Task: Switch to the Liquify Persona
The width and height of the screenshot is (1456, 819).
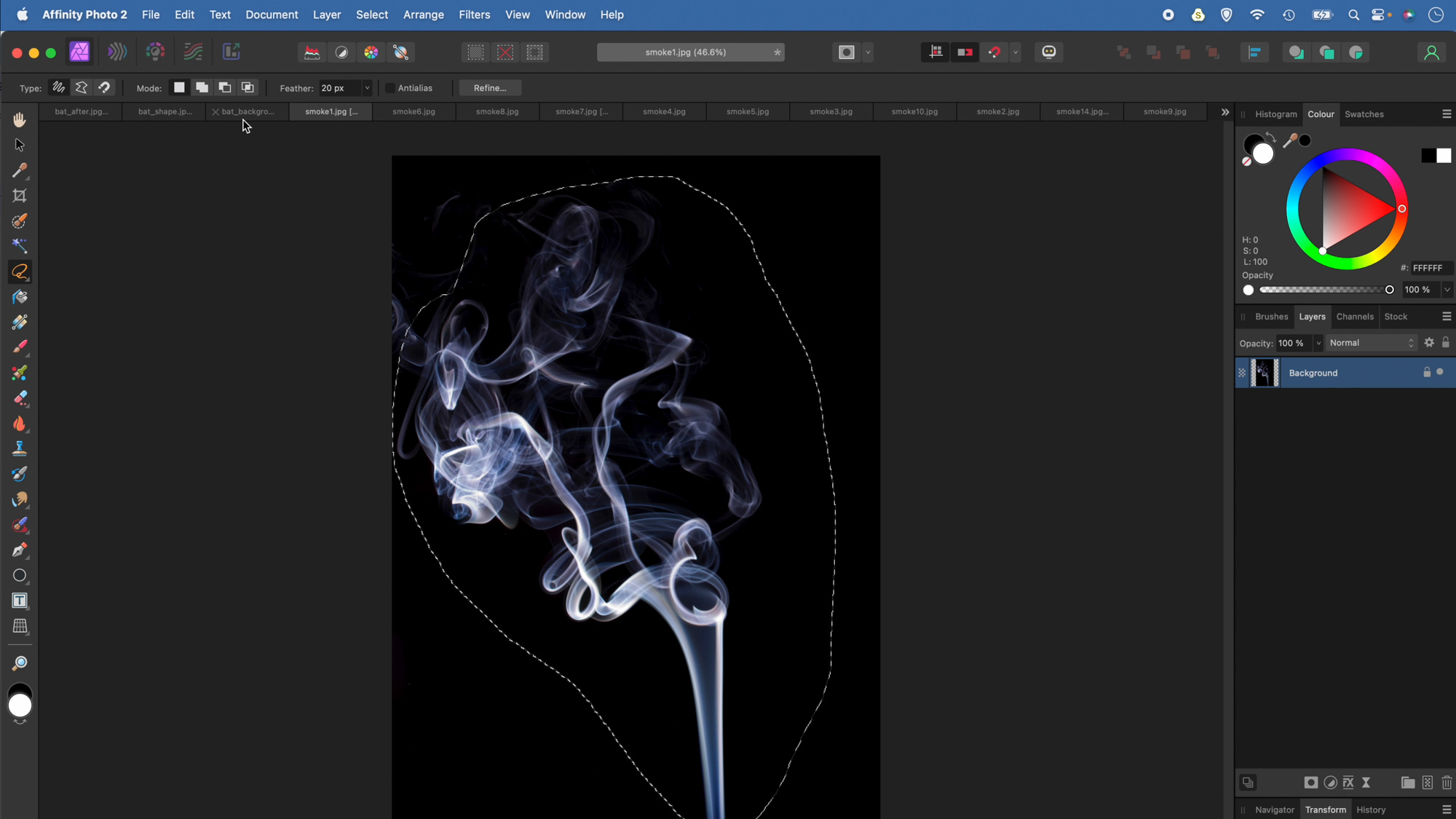Action: tap(117, 52)
